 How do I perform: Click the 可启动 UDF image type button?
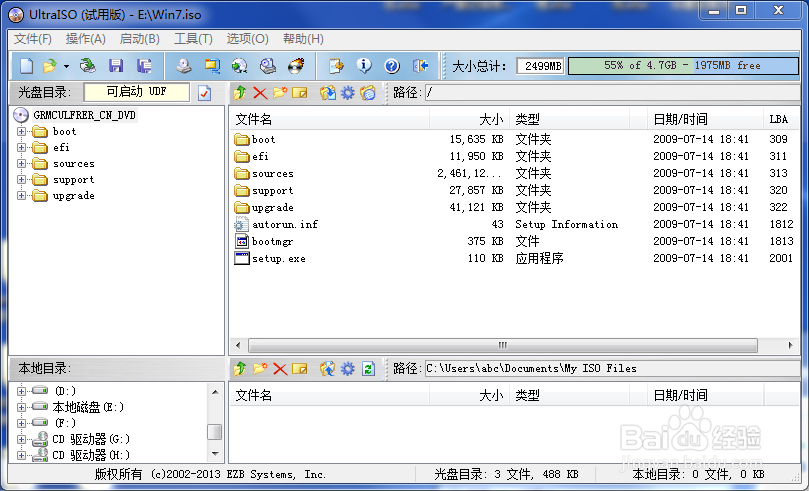[x=136, y=92]
